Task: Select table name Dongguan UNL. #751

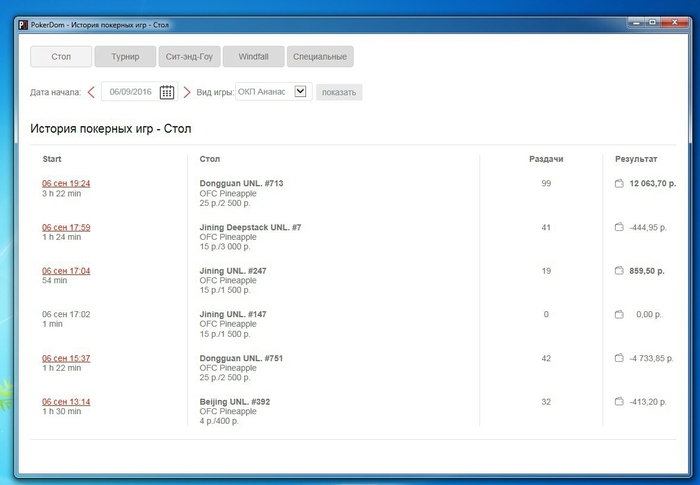Action: point(241,358)
